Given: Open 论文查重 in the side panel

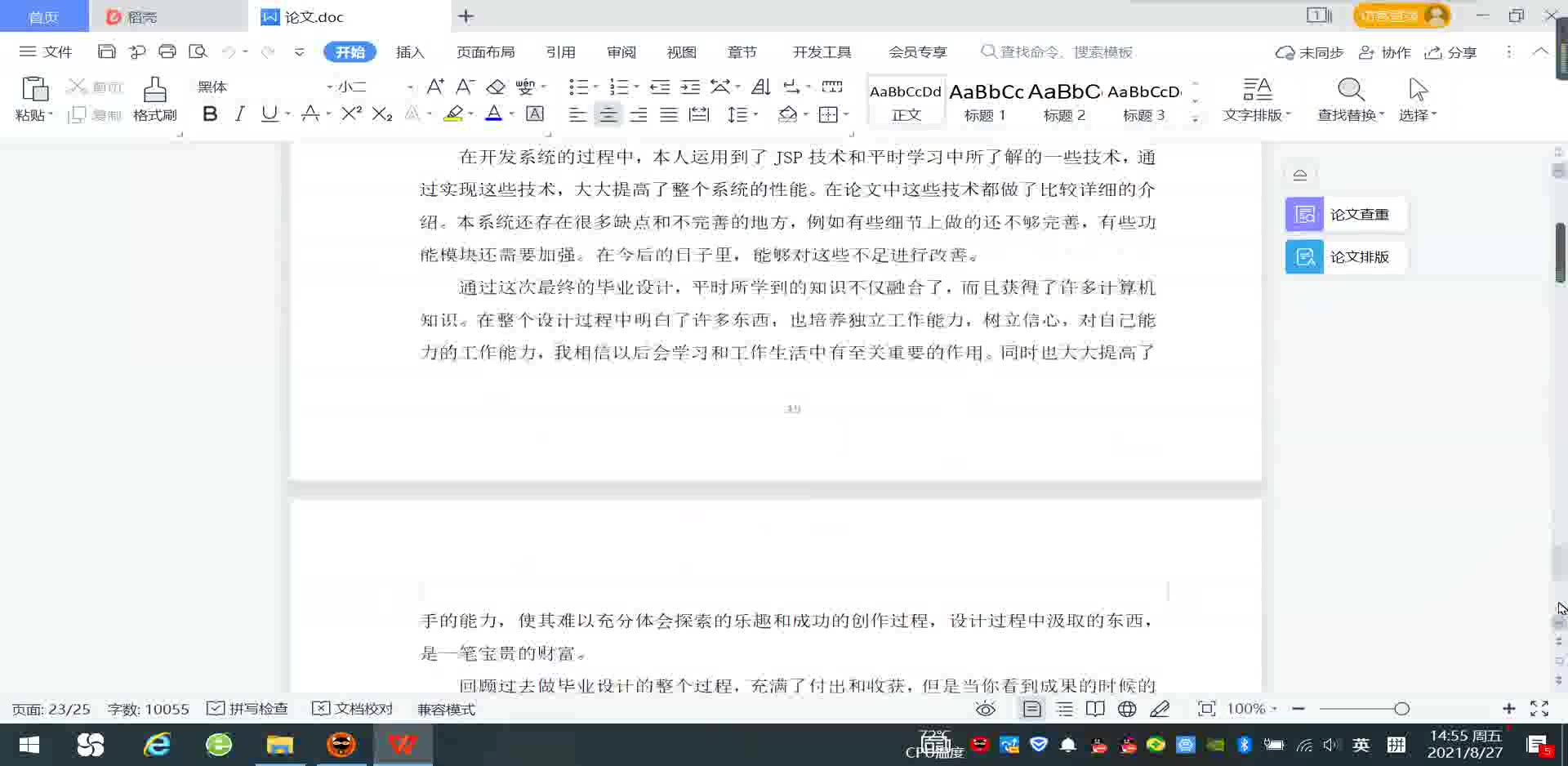Looking at the screenshot, I should pos(1345,215).
